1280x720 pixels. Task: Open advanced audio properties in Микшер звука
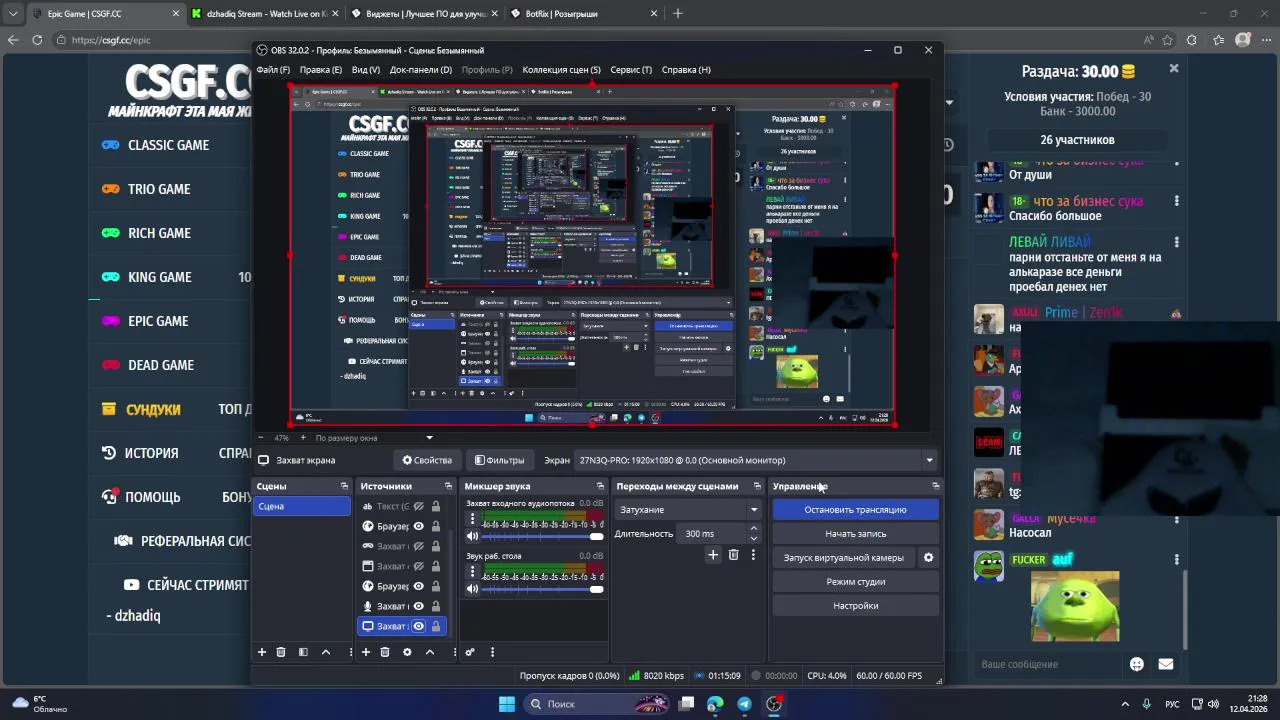[x=470, y=652]
